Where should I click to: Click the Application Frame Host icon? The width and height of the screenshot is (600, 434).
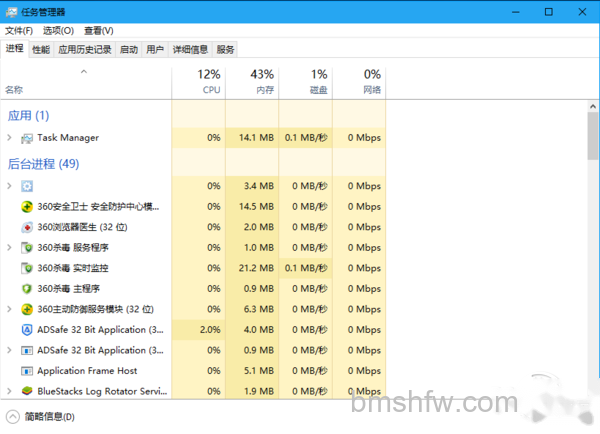point(27,371)
